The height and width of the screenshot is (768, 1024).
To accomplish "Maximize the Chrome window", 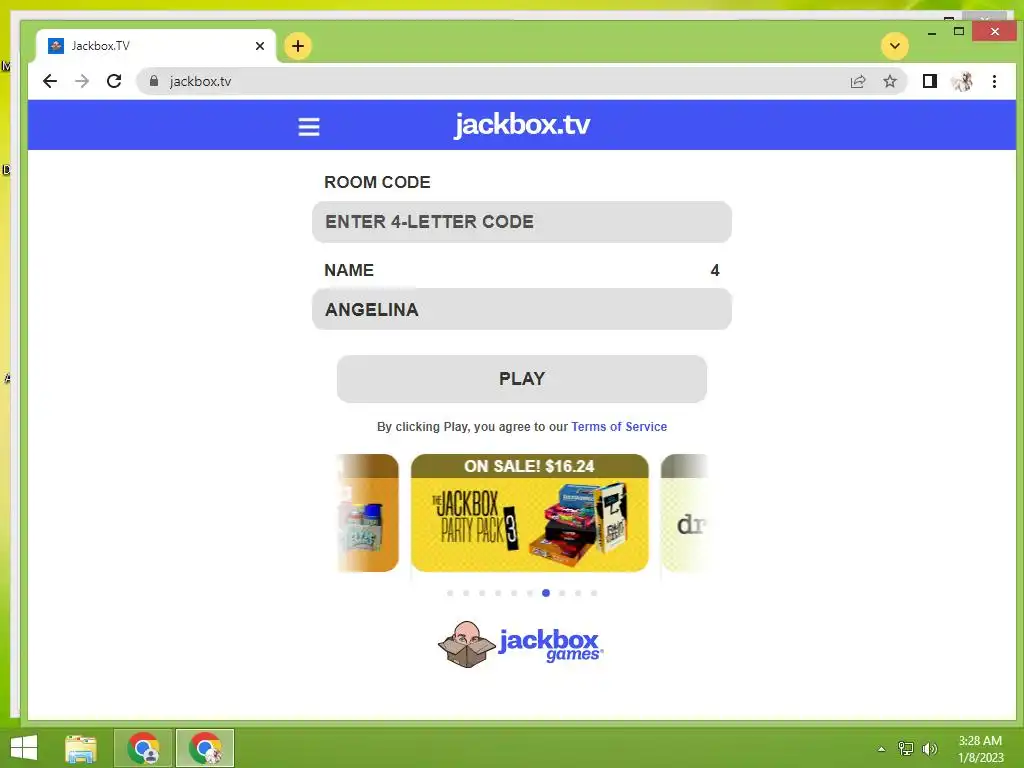I will [959, 31].
